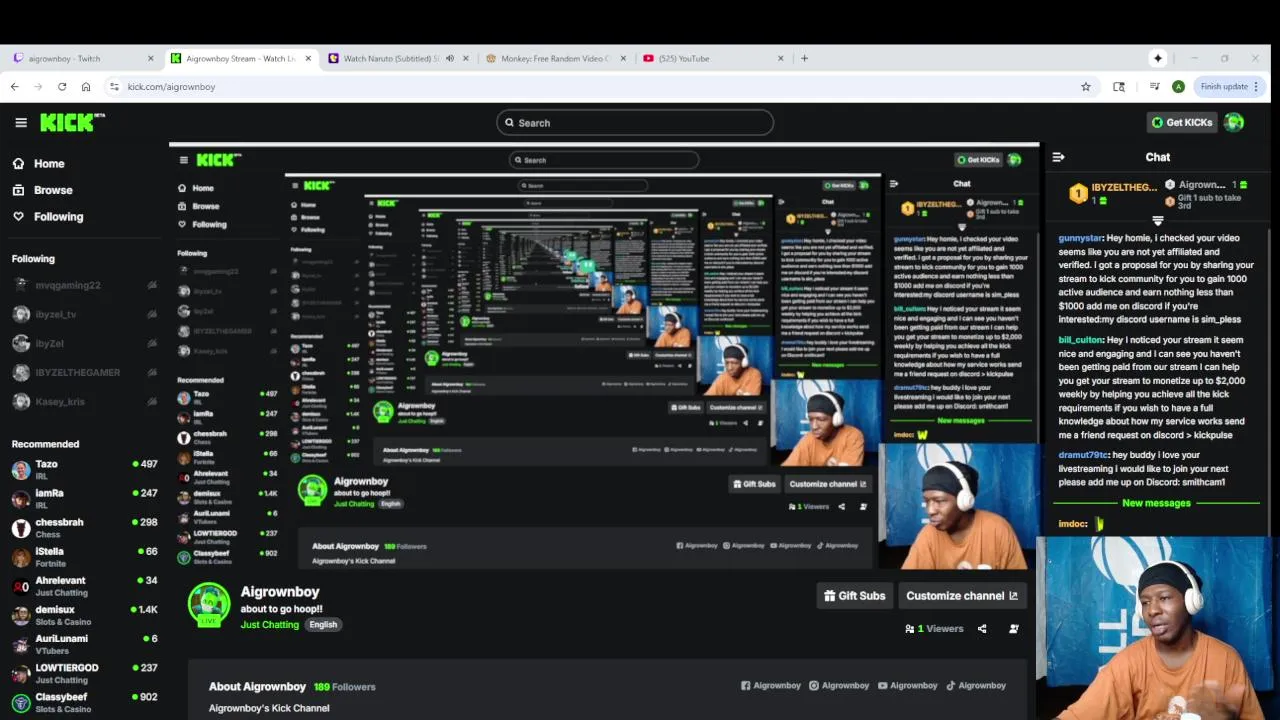The image size is (1280, 720).
Task: Mute the Watch Naruto tab audio
Action: pos(450,58)
